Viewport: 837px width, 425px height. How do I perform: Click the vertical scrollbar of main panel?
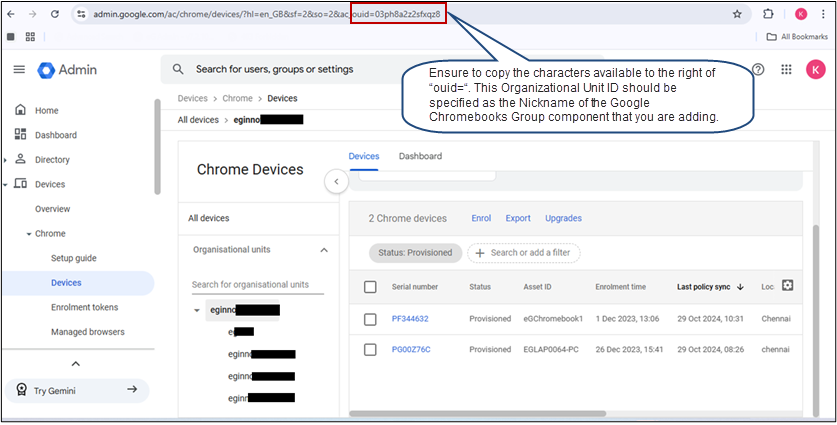click(x=815, y=319)
